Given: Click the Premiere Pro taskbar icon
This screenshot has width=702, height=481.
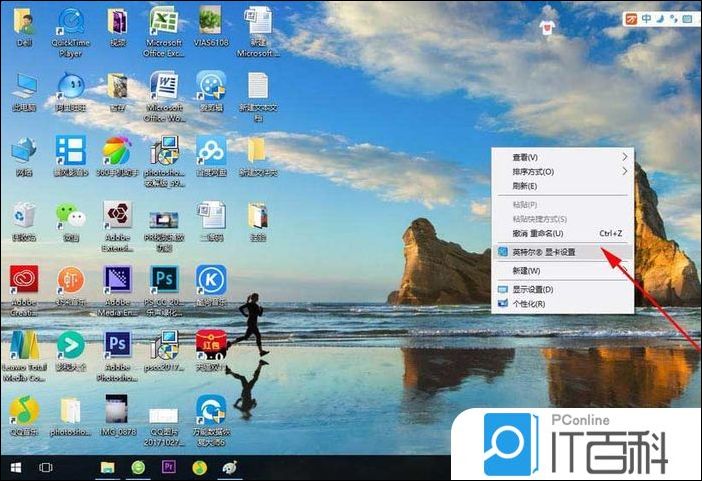Looking at the screenshot, I should coord(168,467).
